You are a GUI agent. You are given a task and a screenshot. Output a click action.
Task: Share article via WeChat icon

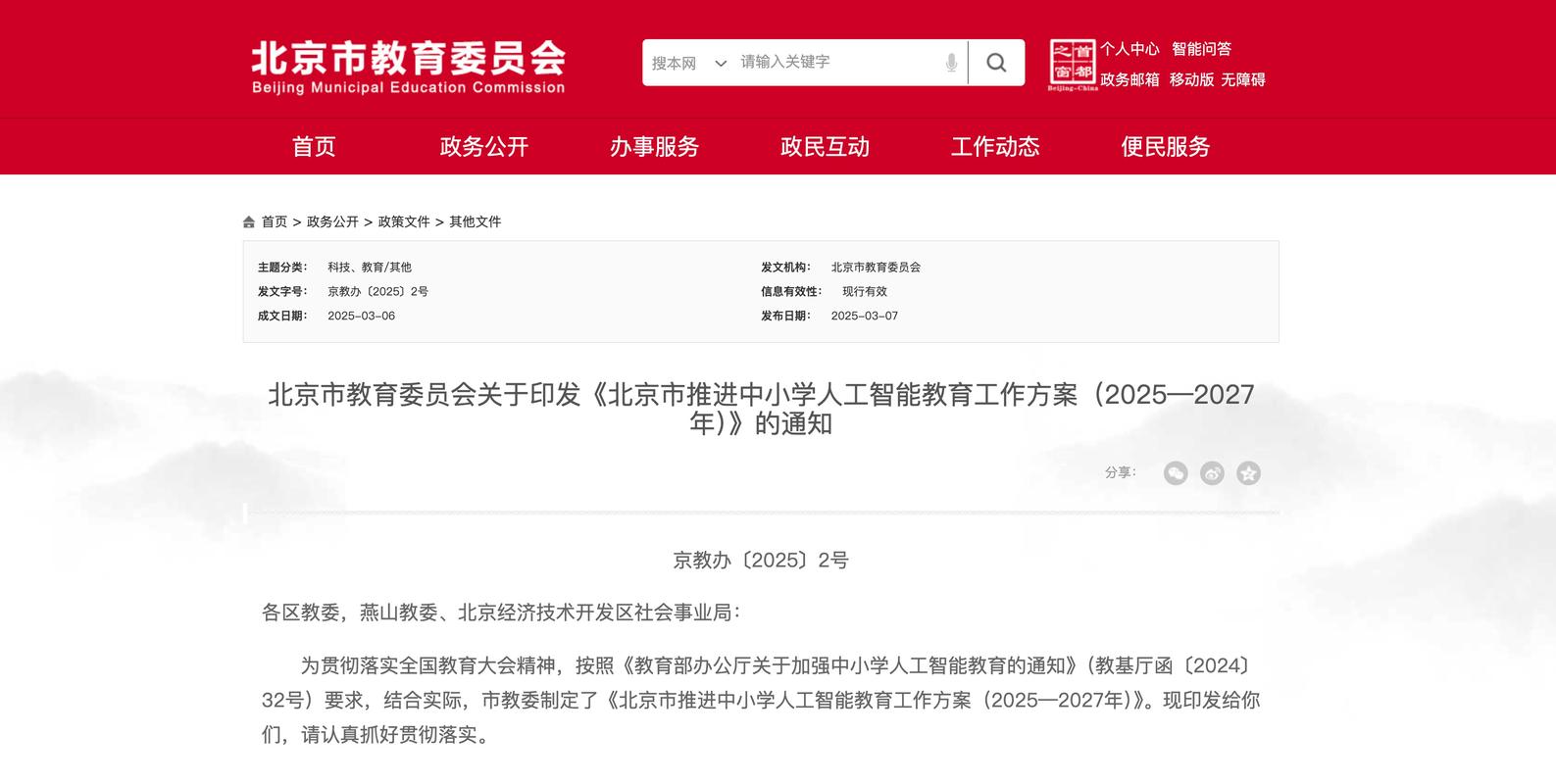[1176, 473]
